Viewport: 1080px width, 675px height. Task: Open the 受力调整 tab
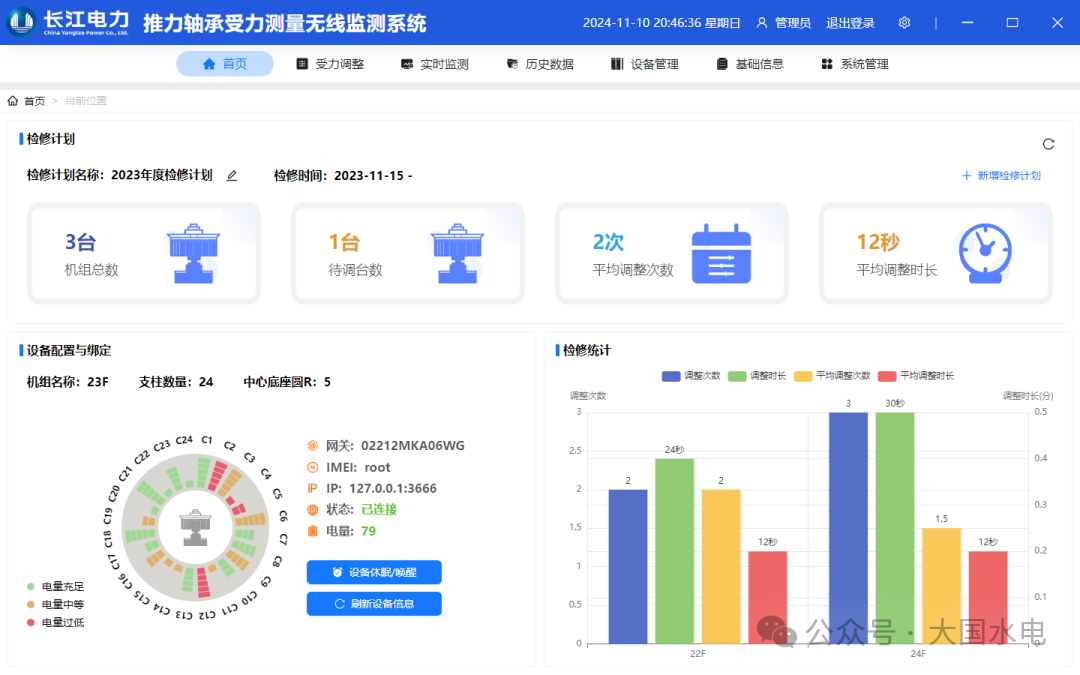330,64
